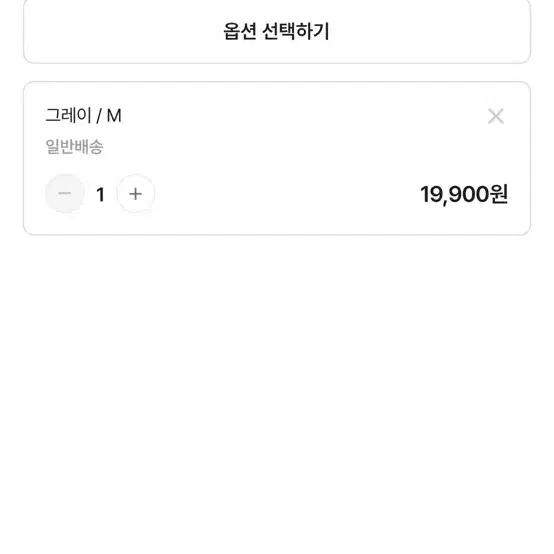
Task: Expand option choices via 옵션 선택하기
Action: coord(277,31)
